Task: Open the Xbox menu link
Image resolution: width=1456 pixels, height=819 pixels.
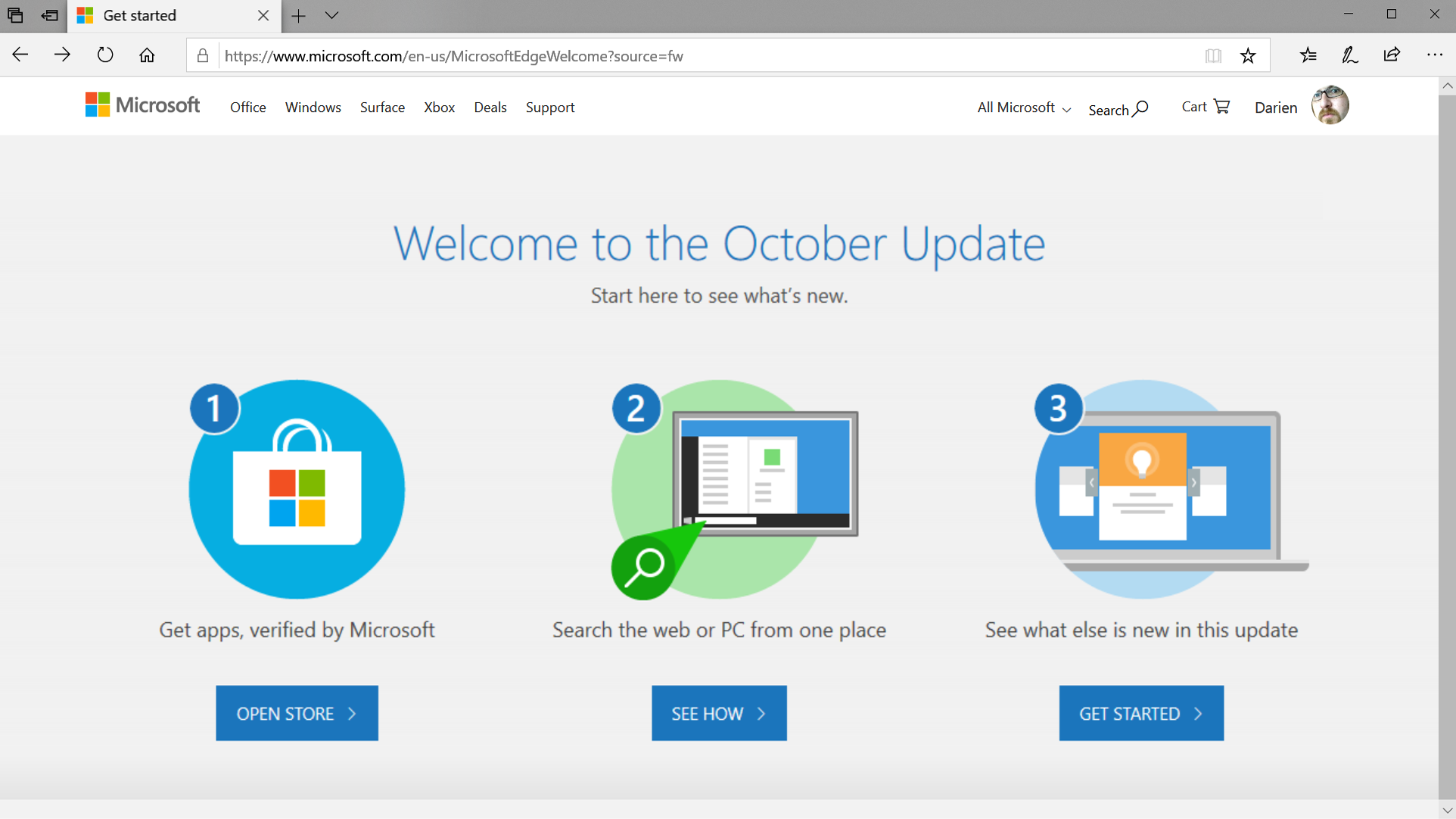Action: (x=440, y=107)
